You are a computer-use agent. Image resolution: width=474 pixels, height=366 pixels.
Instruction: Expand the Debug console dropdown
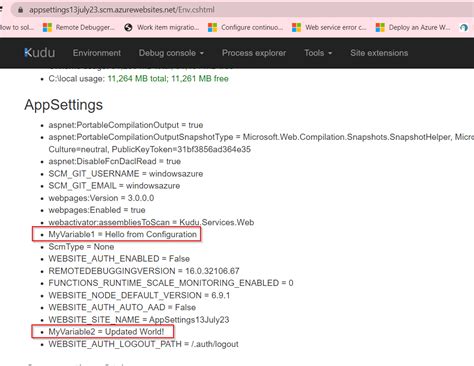click(171, 53)
